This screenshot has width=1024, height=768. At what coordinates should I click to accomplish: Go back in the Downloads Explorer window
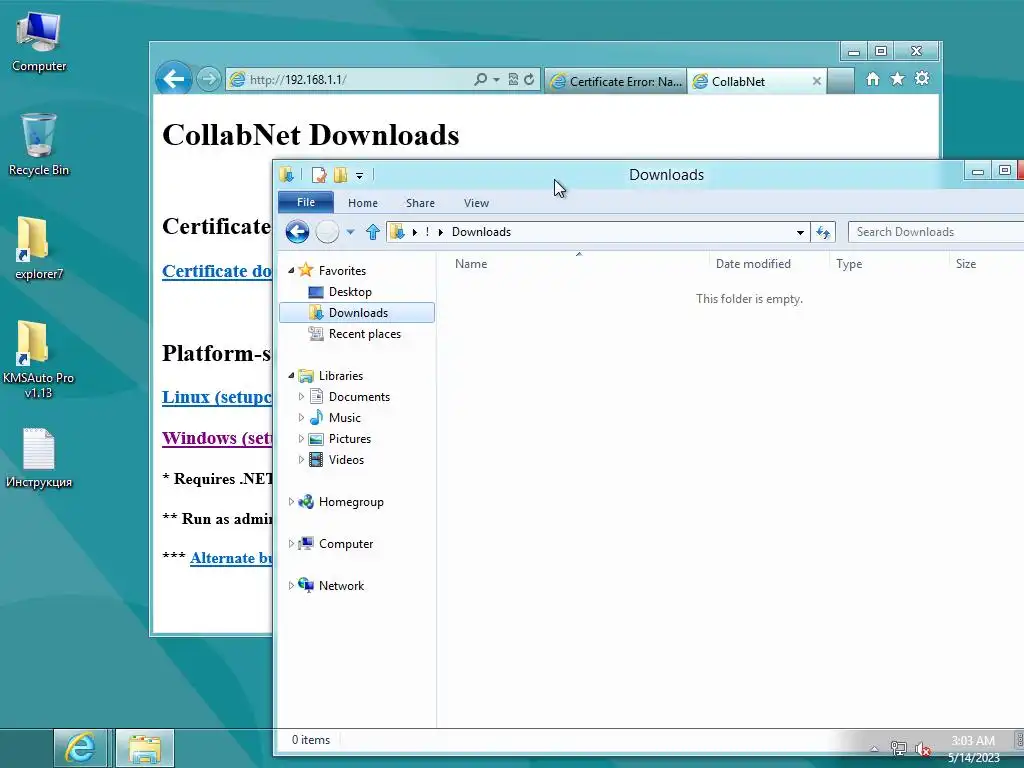point(297,232)
